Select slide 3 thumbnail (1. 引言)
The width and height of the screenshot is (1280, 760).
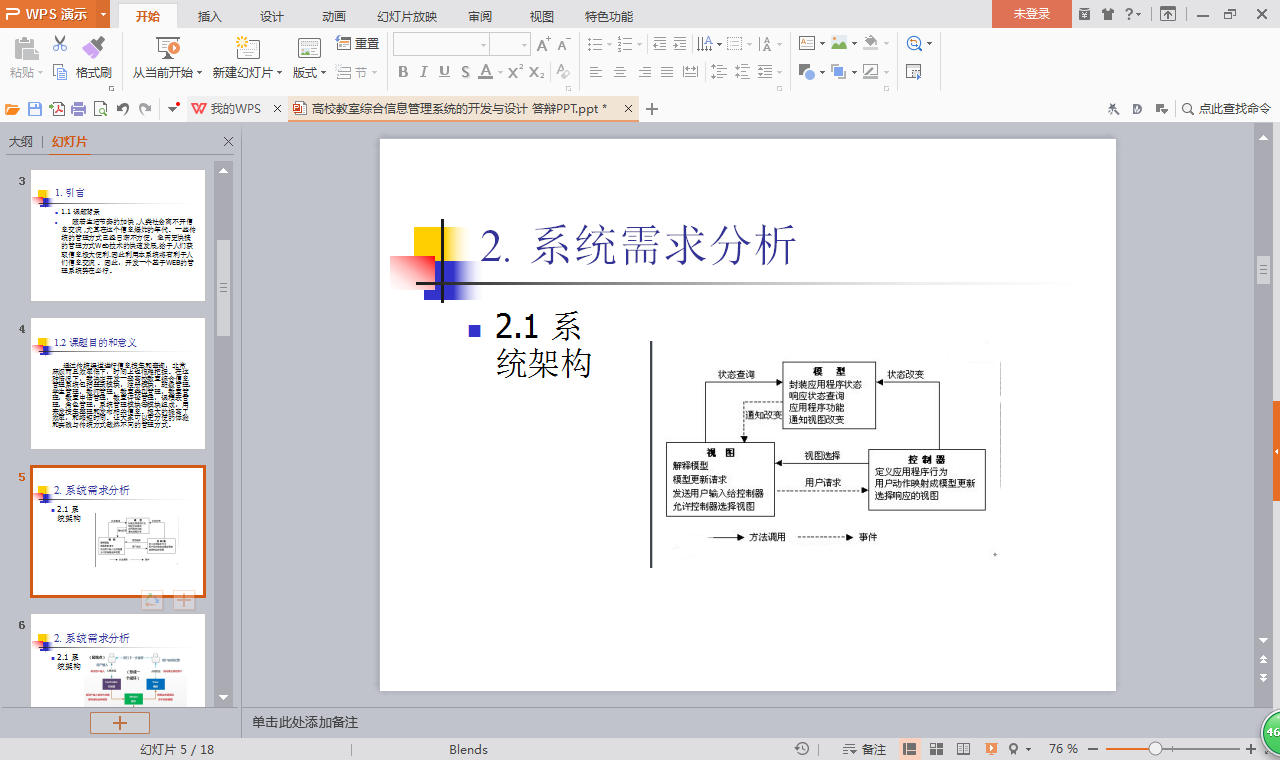pos(118,236)
